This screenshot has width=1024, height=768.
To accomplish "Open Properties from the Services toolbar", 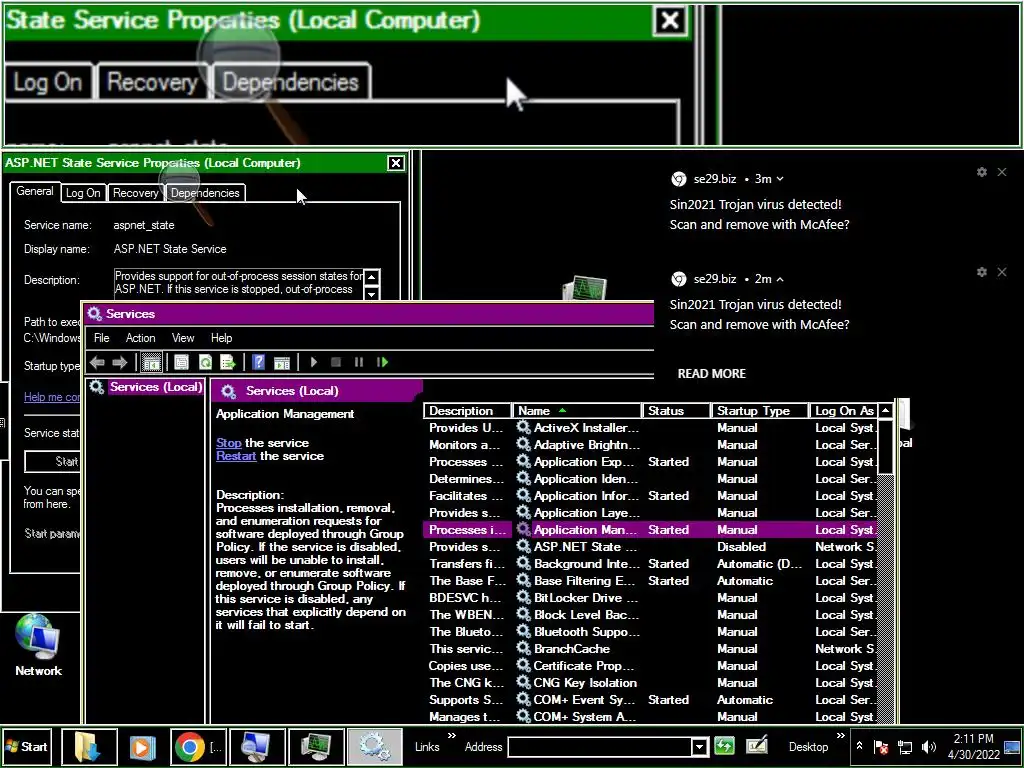I will click(182, 362).
